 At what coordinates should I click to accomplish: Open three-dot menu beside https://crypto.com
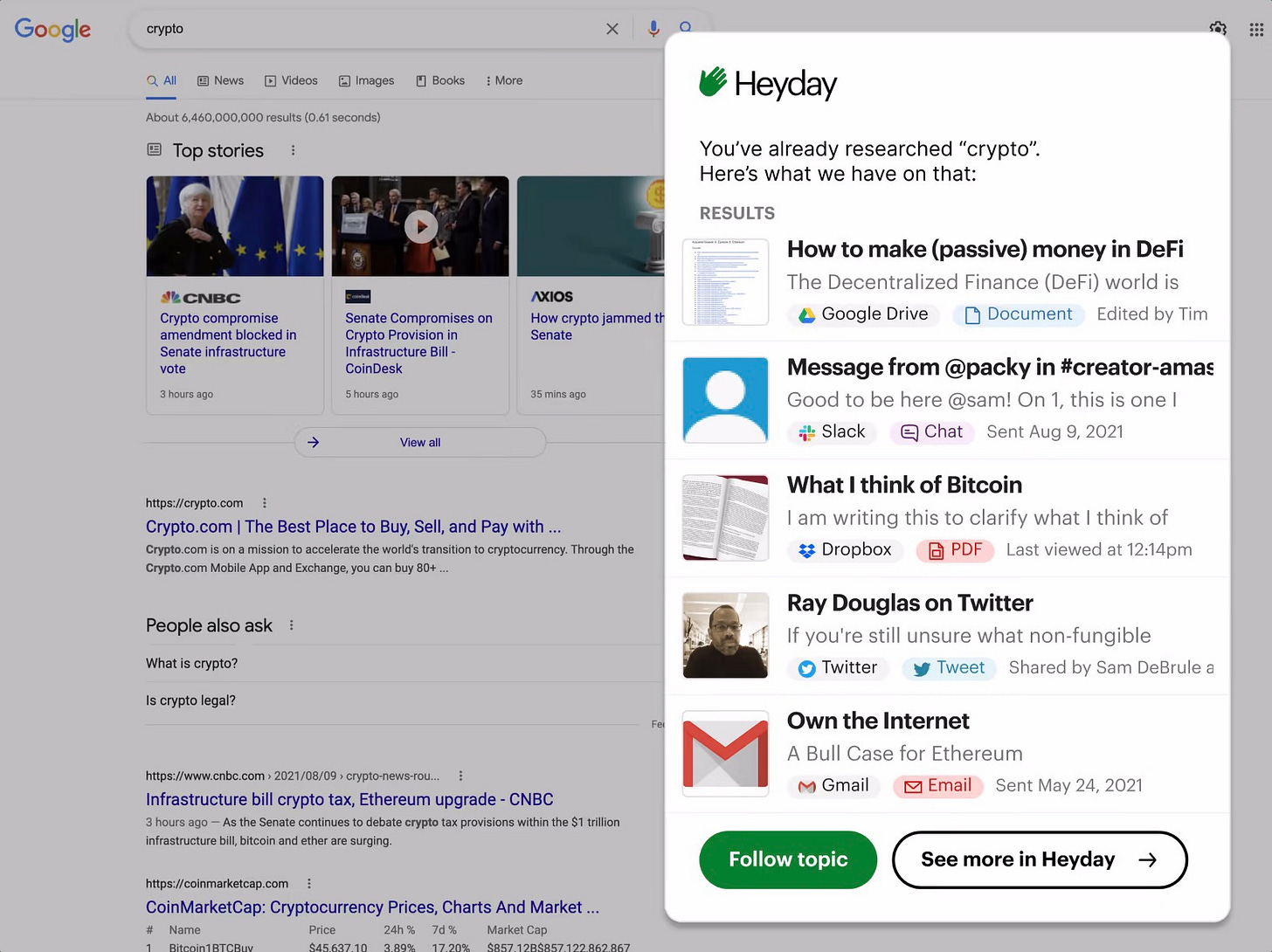click(x=265, y=503)
